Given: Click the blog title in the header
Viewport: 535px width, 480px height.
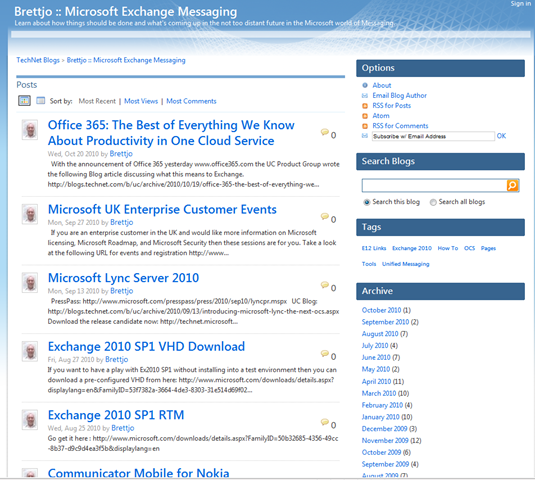Looking at the screenshot, I should pyautogui.click(x=126, y=12).
